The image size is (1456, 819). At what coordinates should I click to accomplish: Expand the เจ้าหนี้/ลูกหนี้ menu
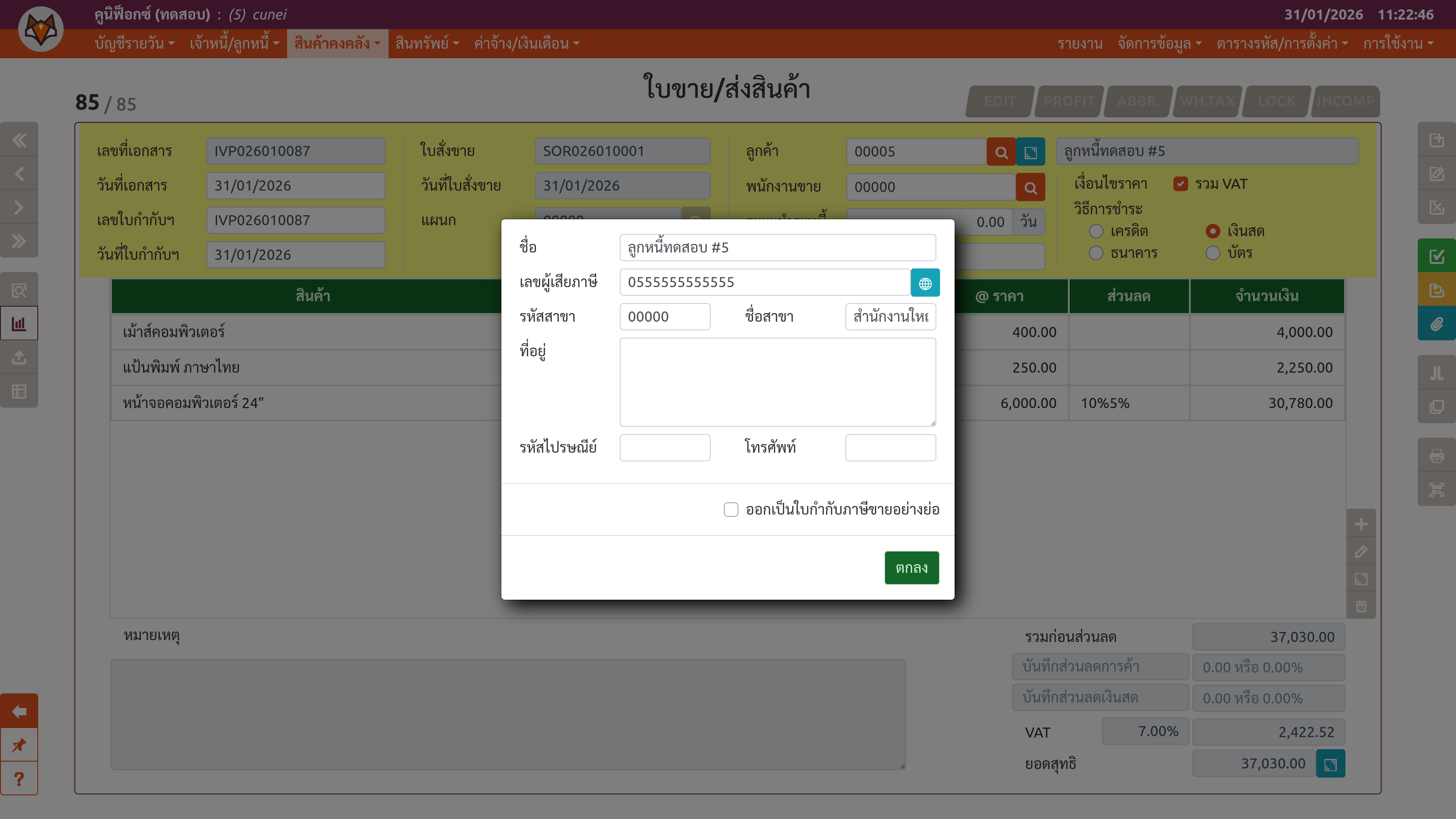234,44
